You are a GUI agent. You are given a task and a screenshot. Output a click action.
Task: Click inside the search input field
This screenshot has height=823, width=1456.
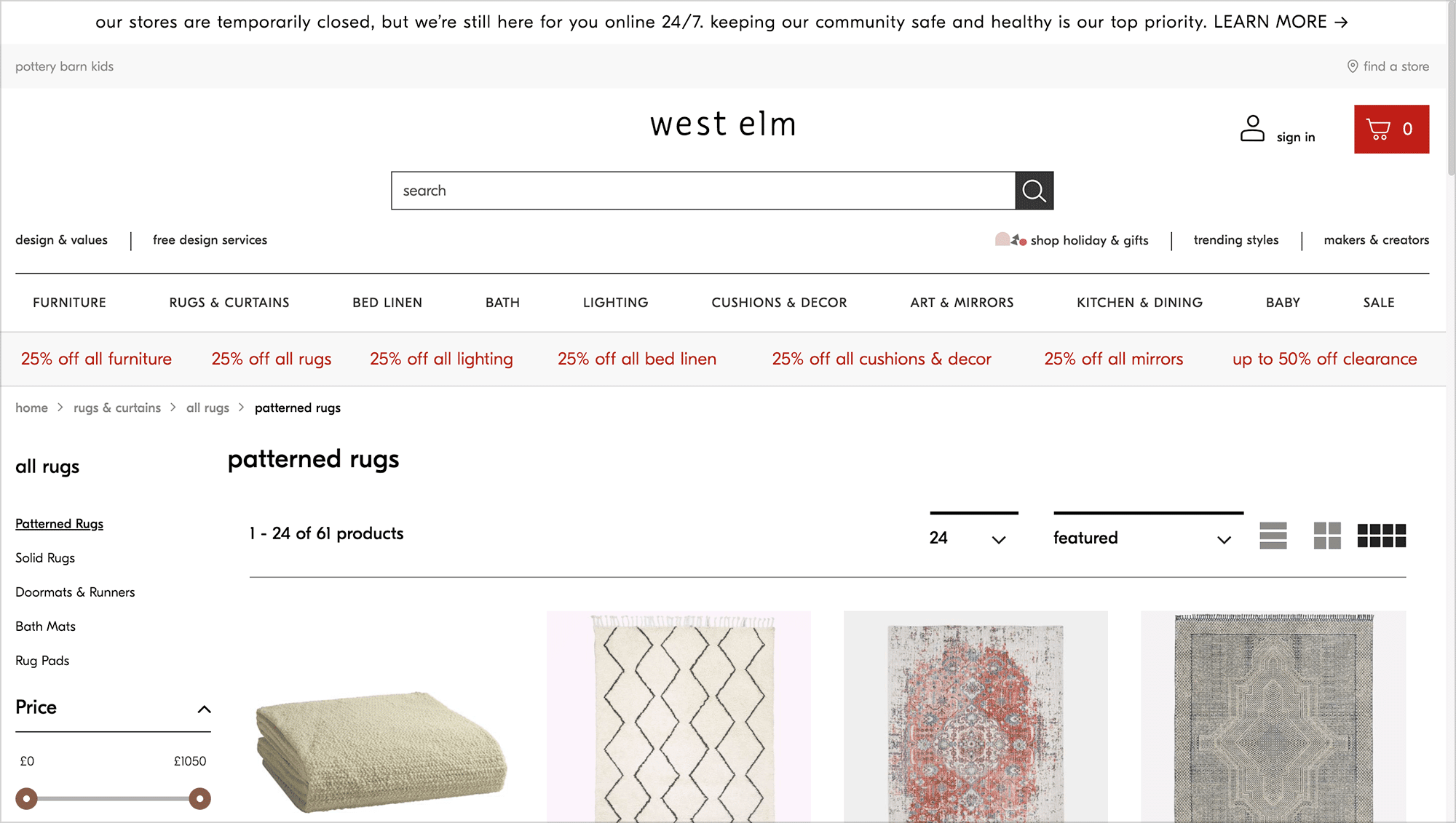[x=699, y=190]
